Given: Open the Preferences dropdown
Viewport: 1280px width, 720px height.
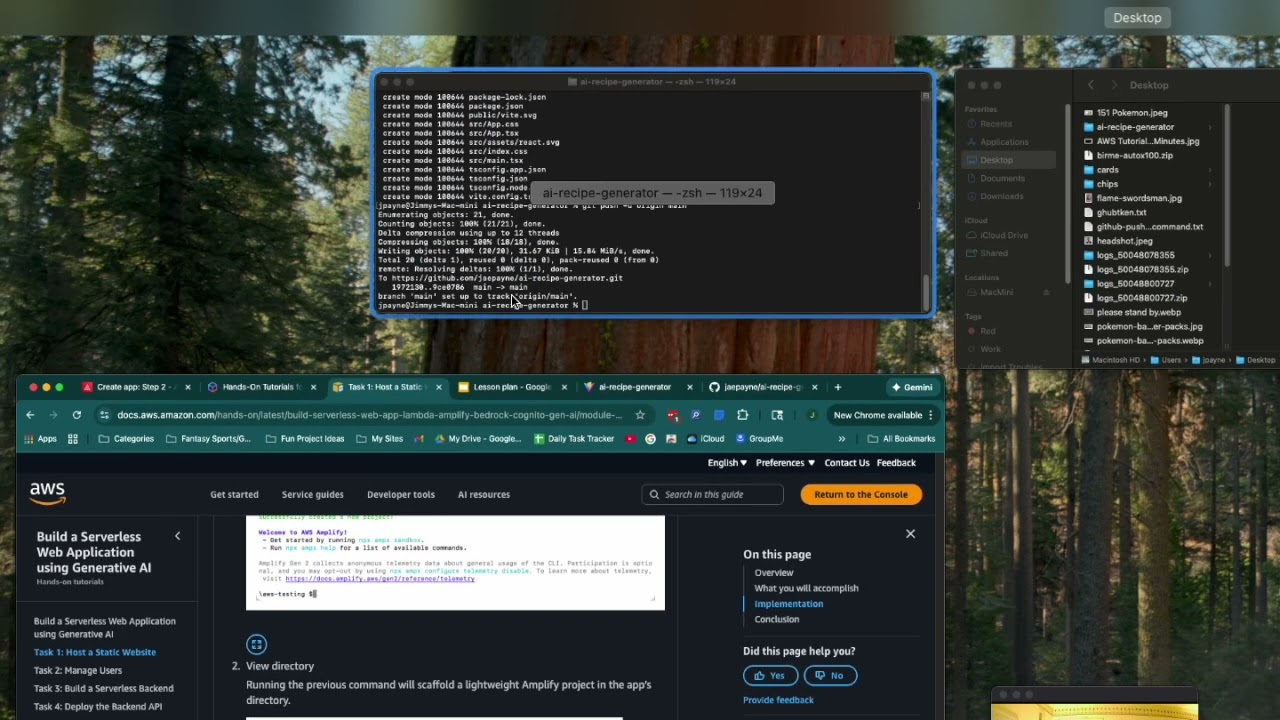Looking at the screenshot, I should click(785, 463).
